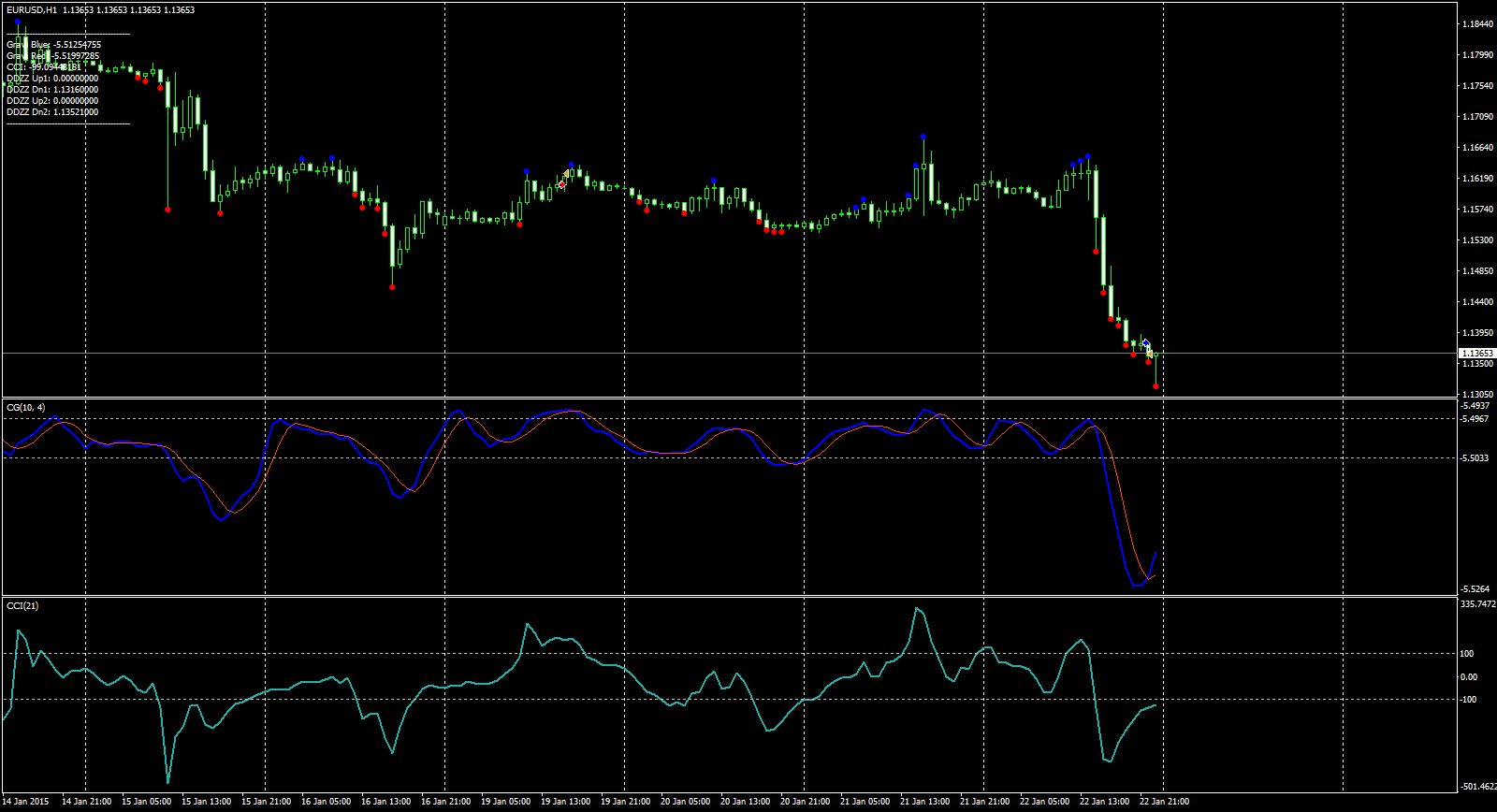Click price axis value 1.16640
1497x812 pixels.
tap(1477, 148)
